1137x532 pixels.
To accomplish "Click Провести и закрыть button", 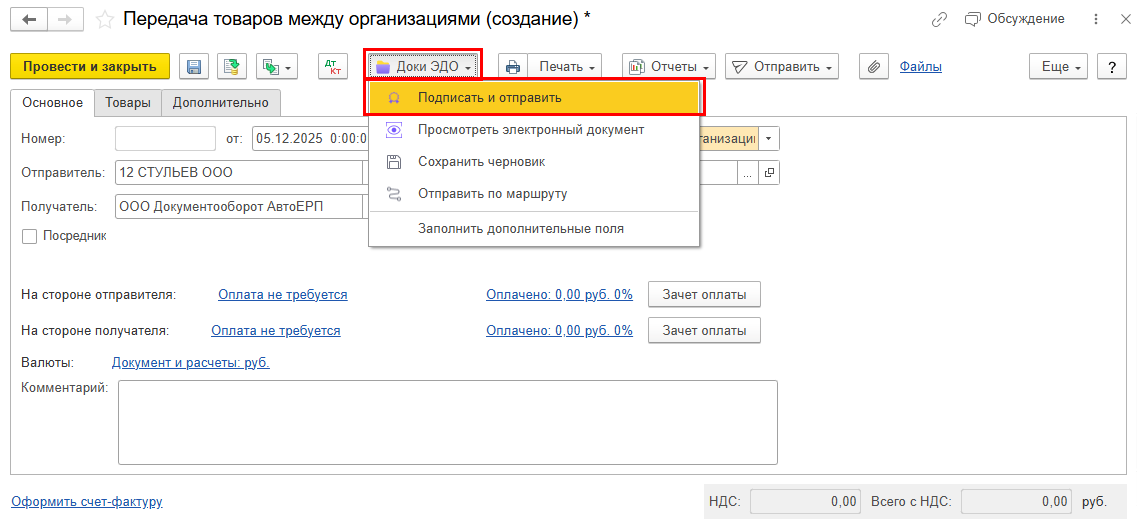I will [x=90, y=67].
